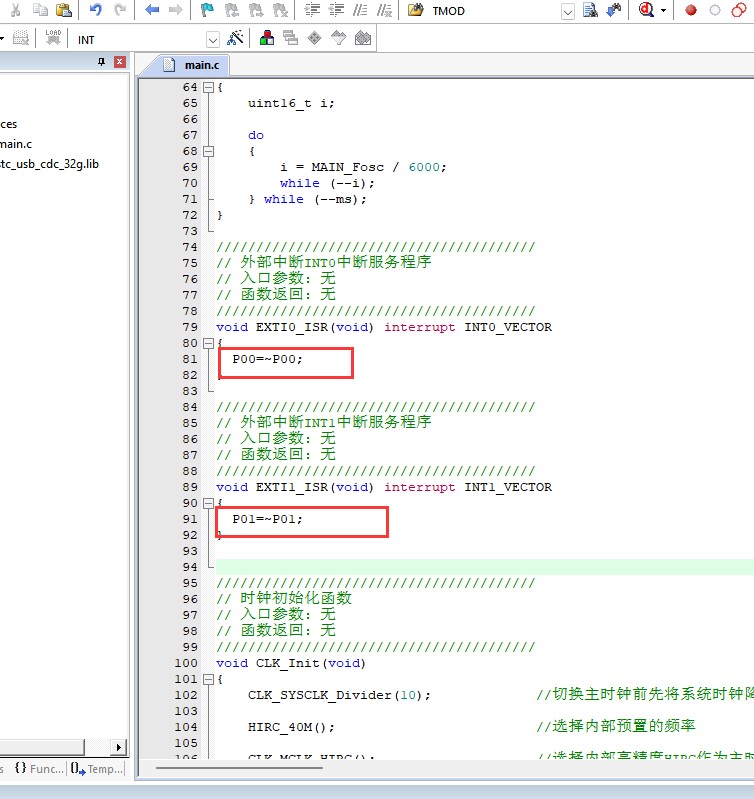Navigate backwards with the blue left arrow
754x799 pixels.
point(152,10)
